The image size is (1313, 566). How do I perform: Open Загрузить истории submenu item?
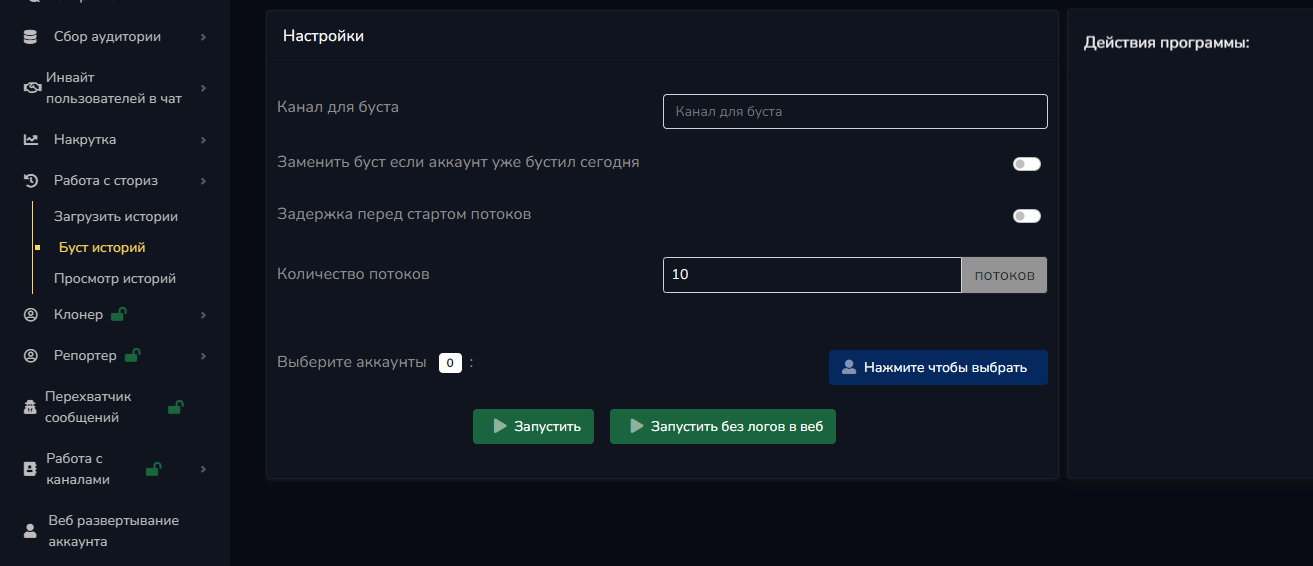pyautogui.click(x=115, y=216)
